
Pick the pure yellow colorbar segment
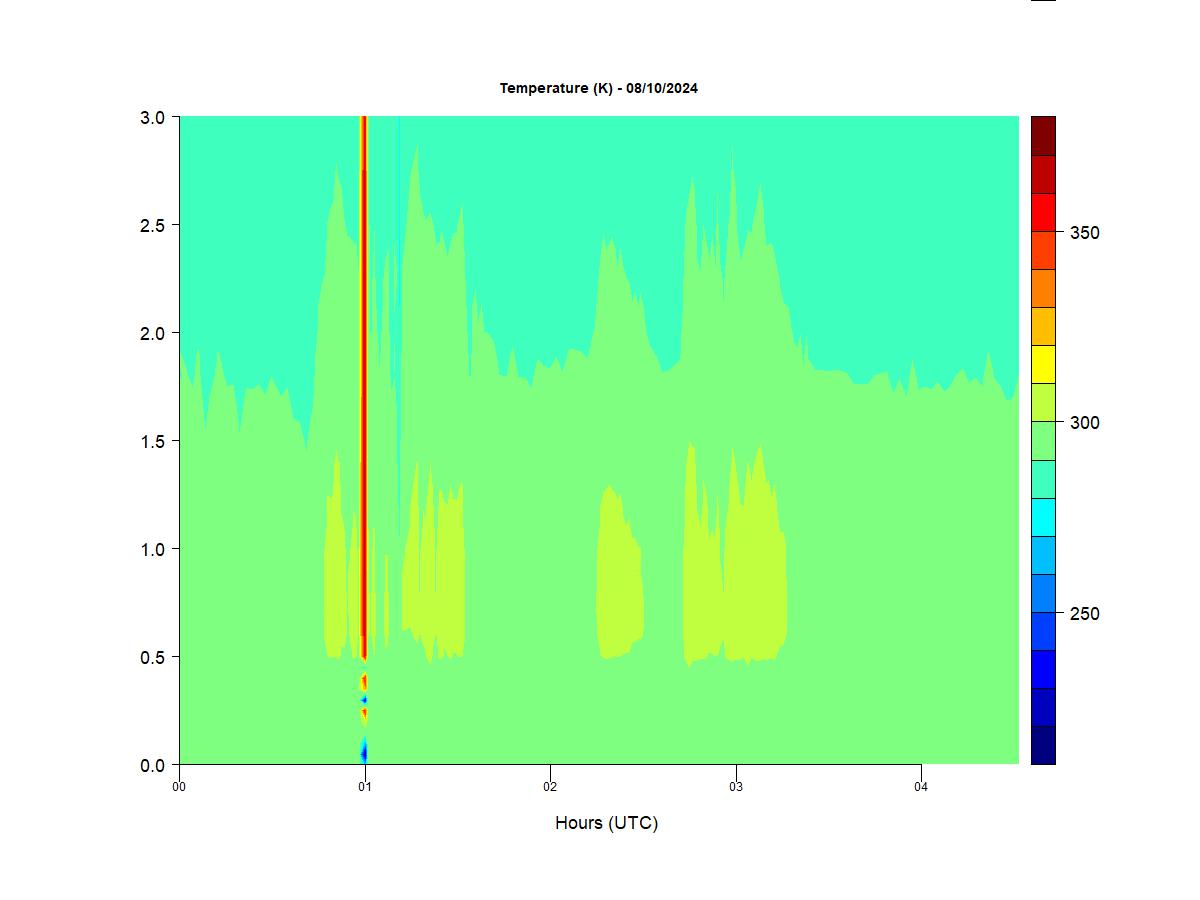click(1043, 365)
